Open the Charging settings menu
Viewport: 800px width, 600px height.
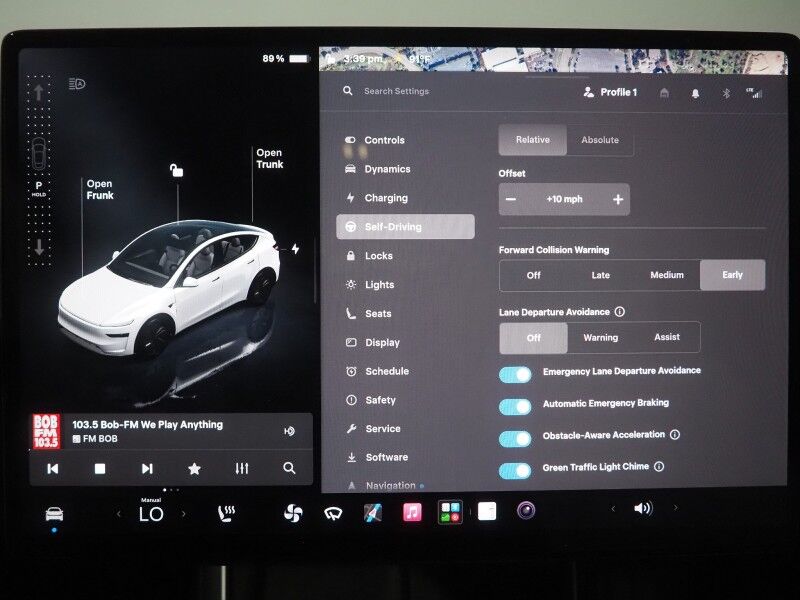[x=377, y=198]
